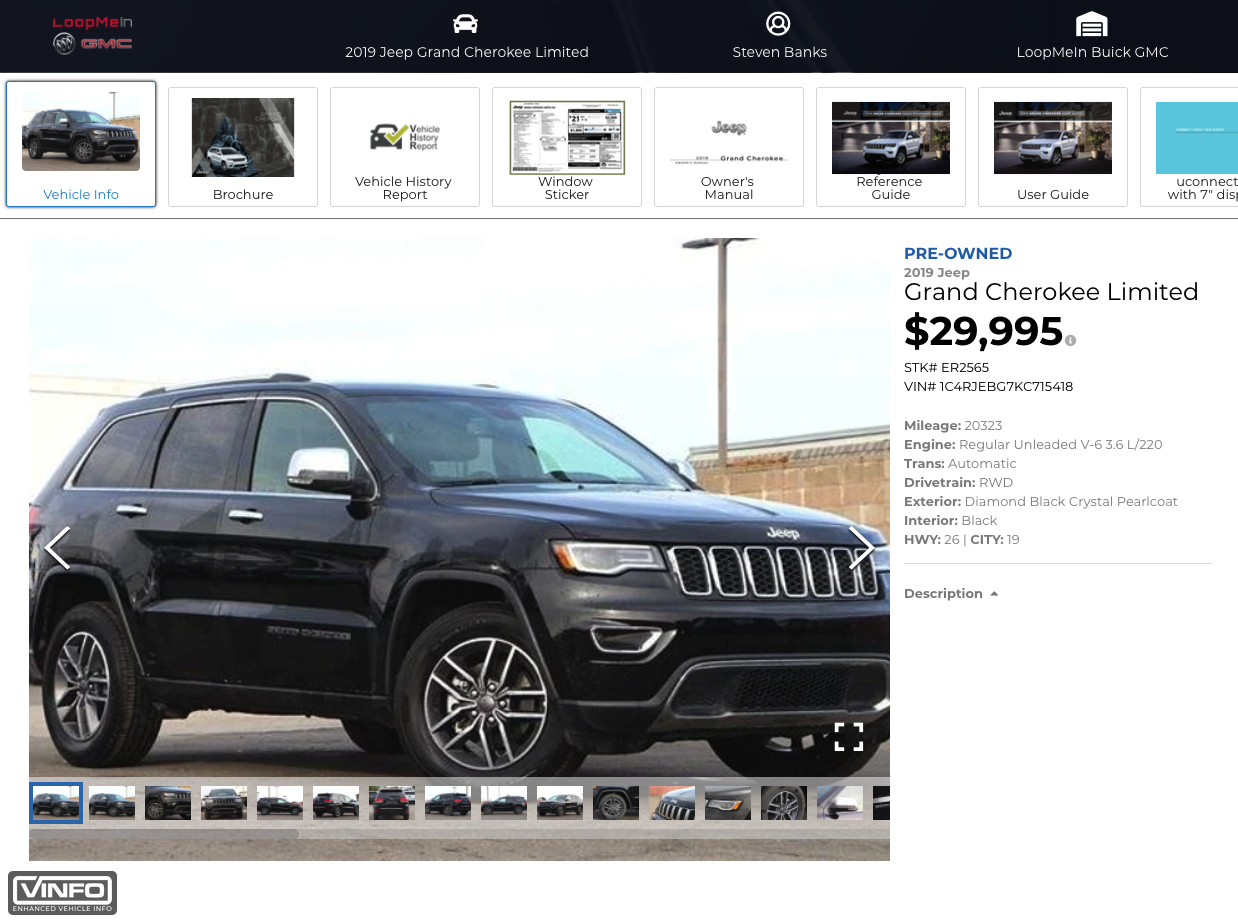The height and width of the screenshot is (924, 1238).
Task: Open the Brochure tab
Action: click(x=243, y=147)
